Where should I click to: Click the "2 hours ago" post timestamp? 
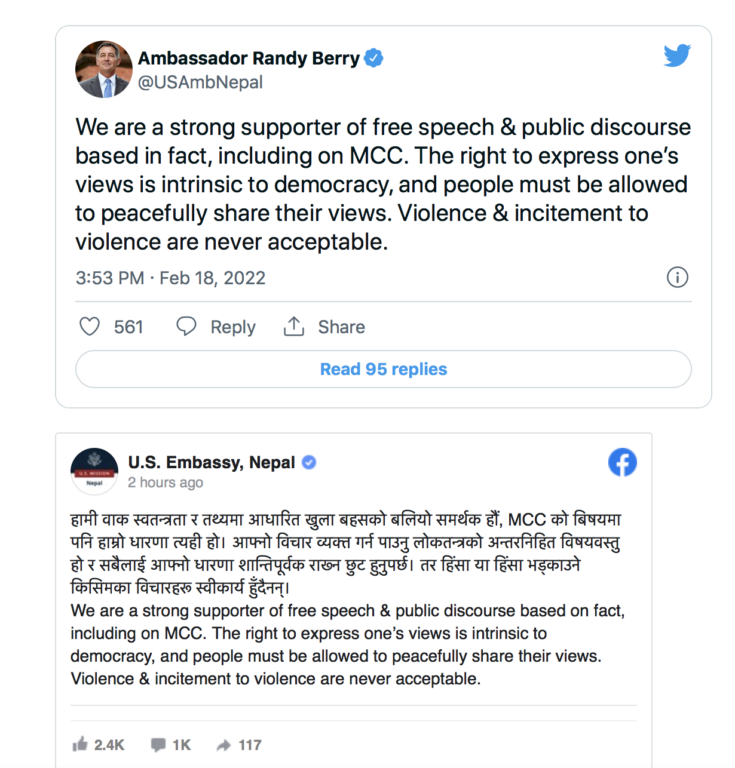pos(165,483)
